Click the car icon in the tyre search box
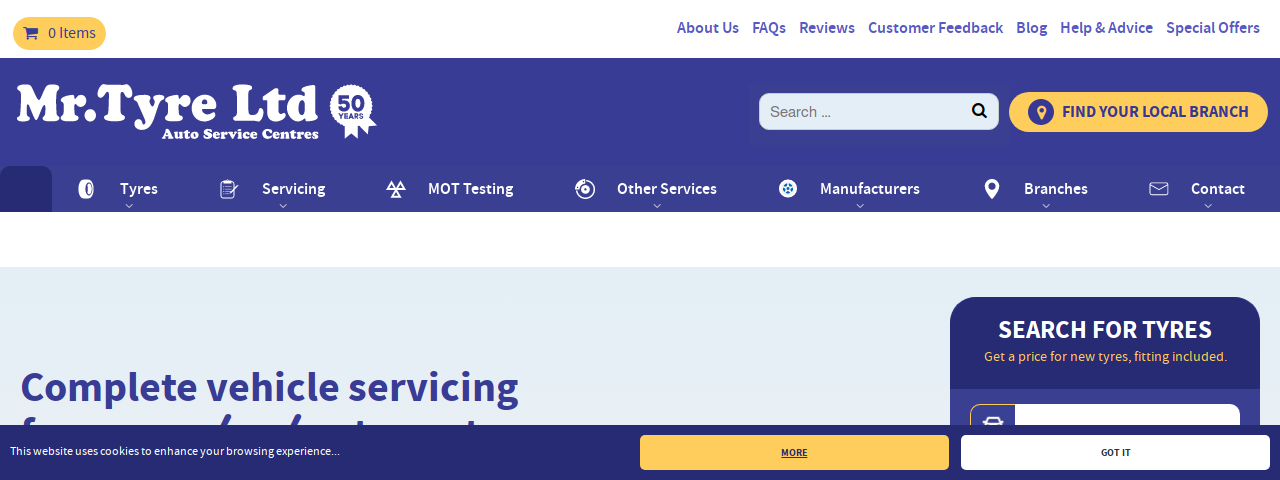1280x480 pixels. pyautogui.click(x=992, y=421)
